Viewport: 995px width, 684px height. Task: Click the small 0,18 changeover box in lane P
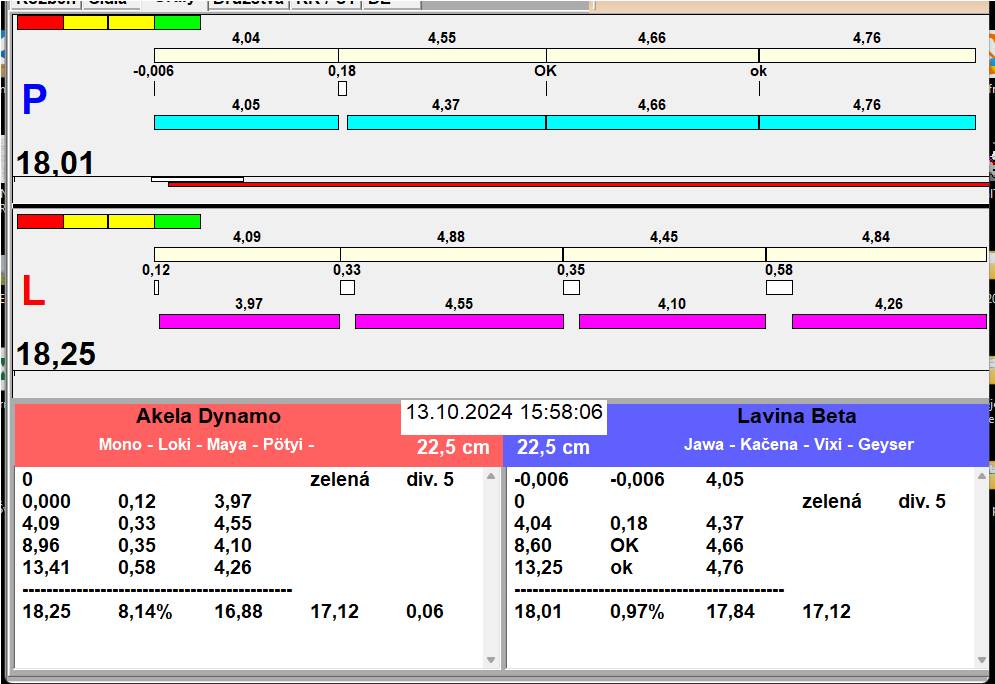(x=342, y=89)
